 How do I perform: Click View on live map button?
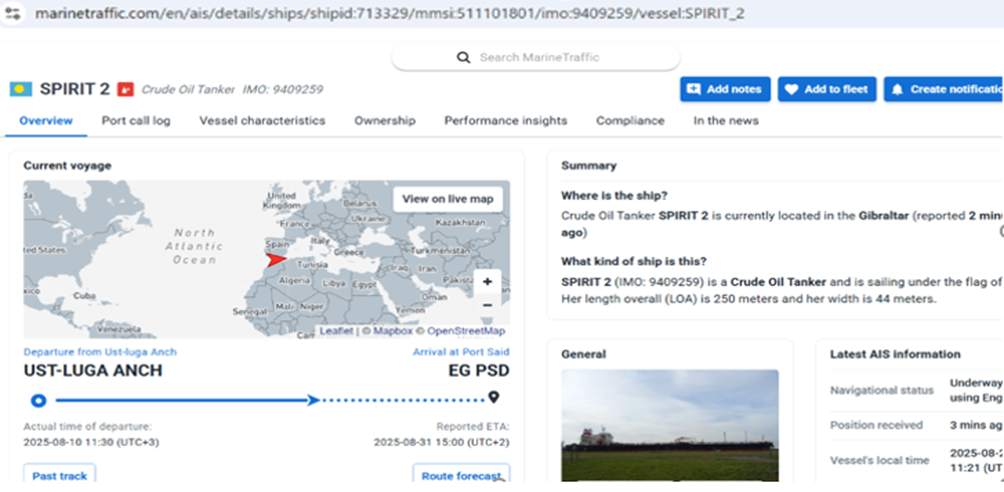point(448,199)
